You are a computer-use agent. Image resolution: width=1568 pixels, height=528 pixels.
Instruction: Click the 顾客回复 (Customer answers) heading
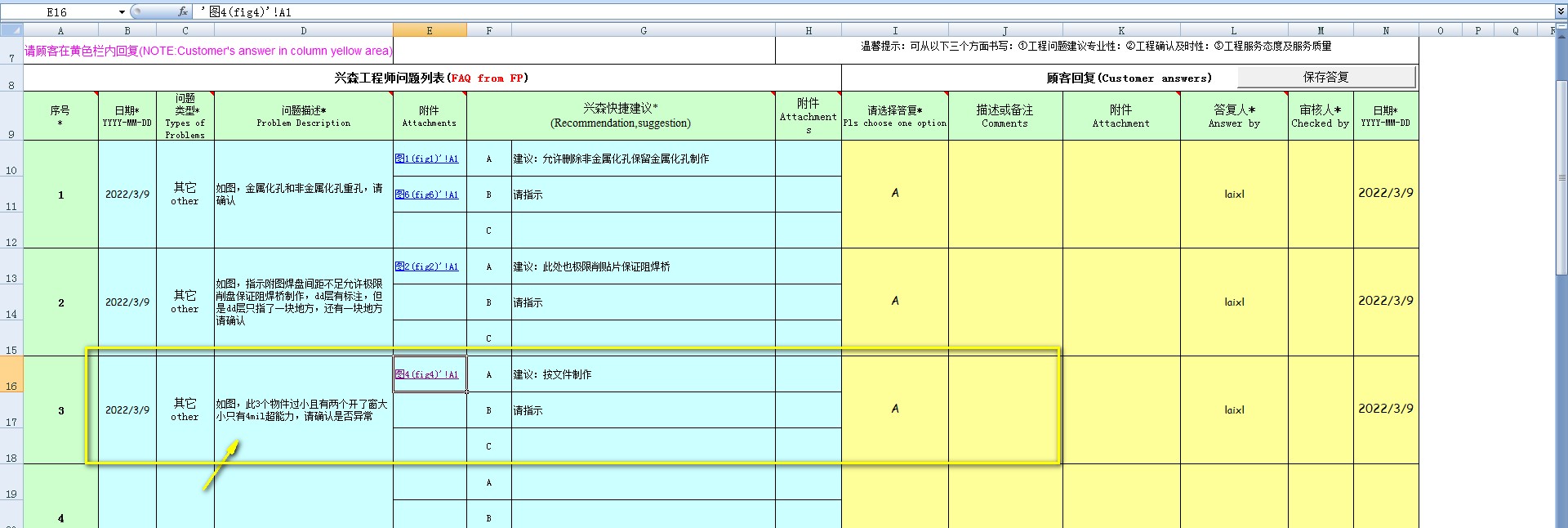pos(1129,78)
